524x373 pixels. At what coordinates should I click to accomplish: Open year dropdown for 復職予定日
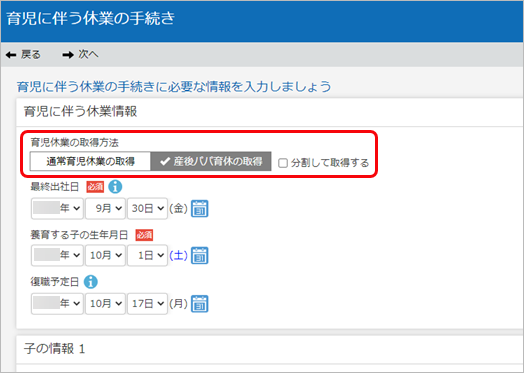(x=57, y=304)
